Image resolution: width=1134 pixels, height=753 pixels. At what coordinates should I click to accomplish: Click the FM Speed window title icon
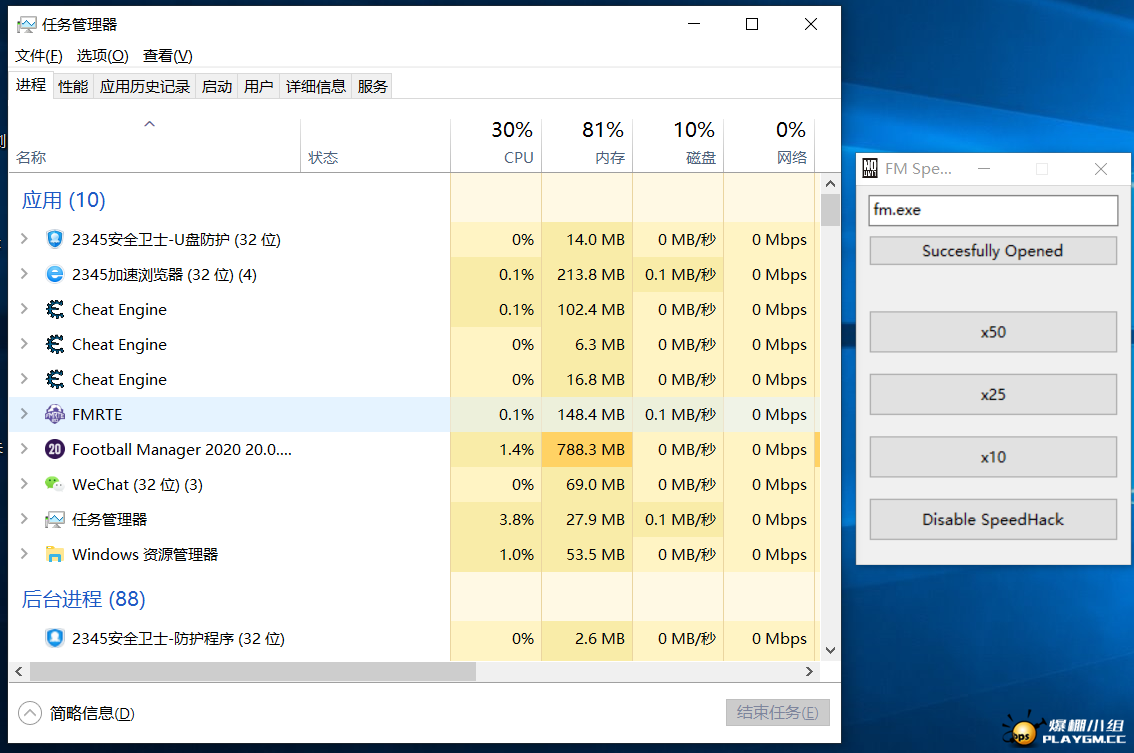pyautogui.click(x=870, y=169)
